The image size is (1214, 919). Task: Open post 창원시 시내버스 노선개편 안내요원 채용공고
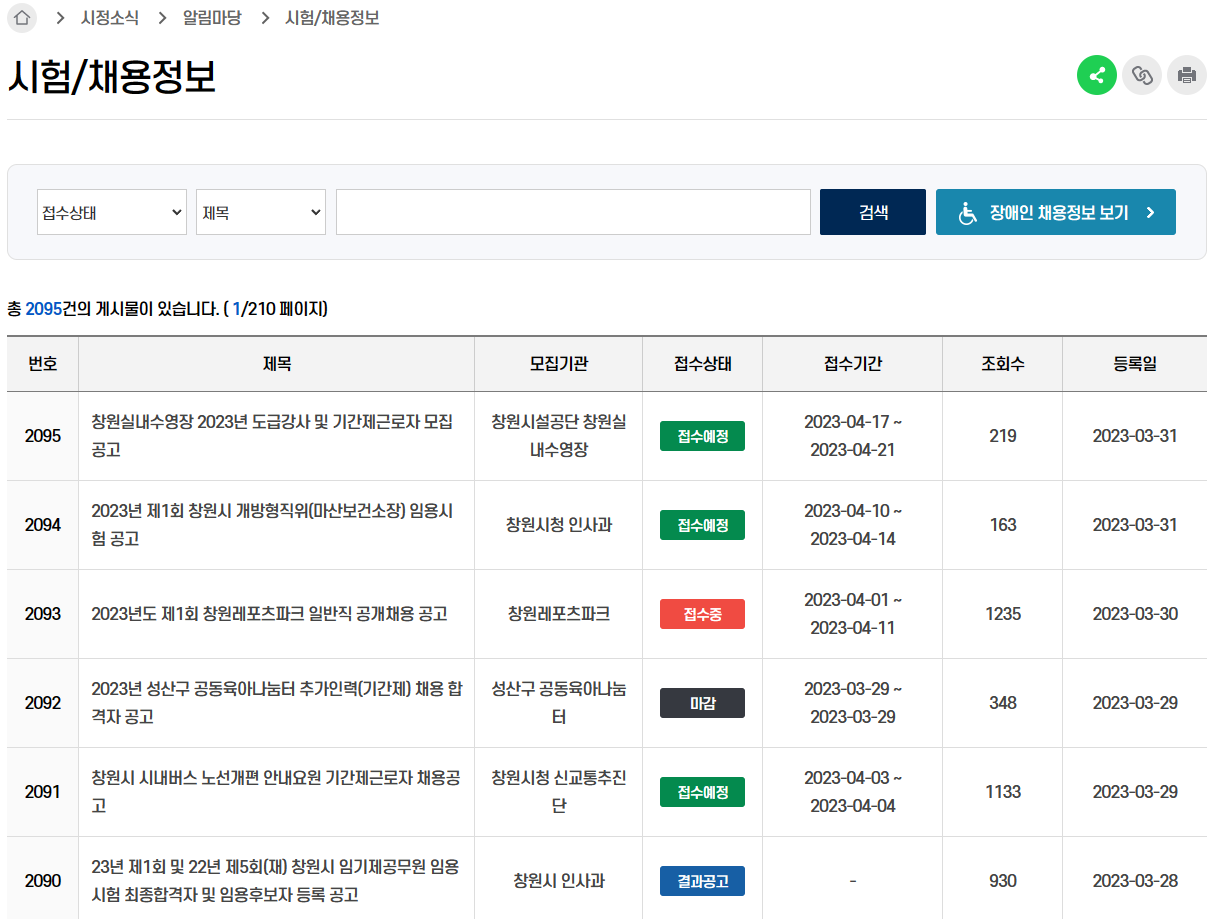click(x=275, y=792)
